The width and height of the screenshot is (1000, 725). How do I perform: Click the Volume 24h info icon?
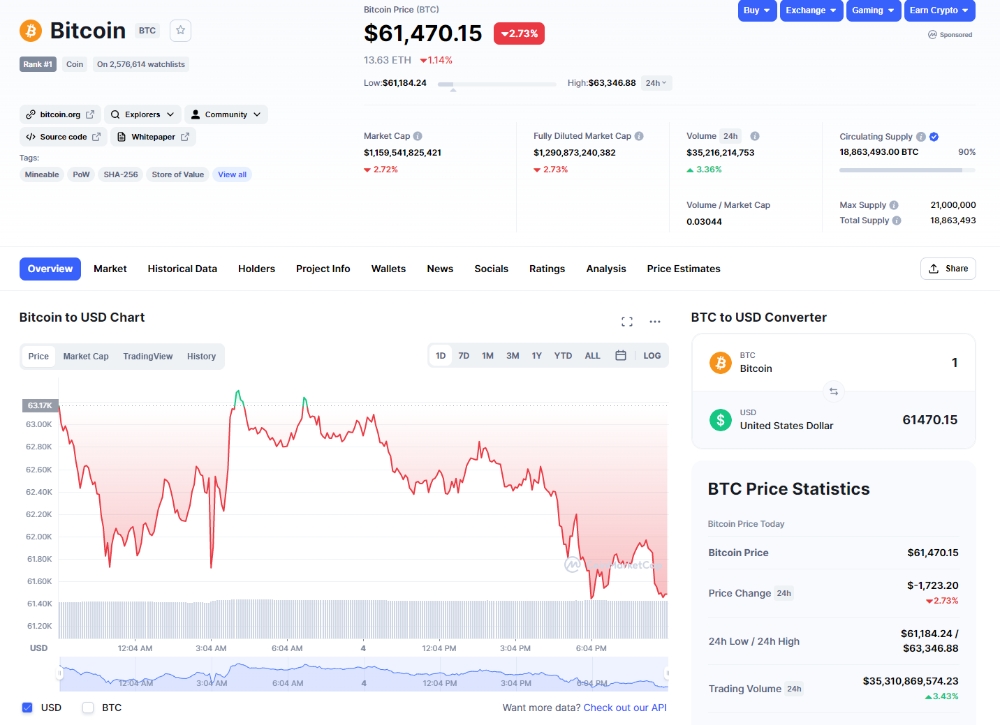tap(754, 136)
